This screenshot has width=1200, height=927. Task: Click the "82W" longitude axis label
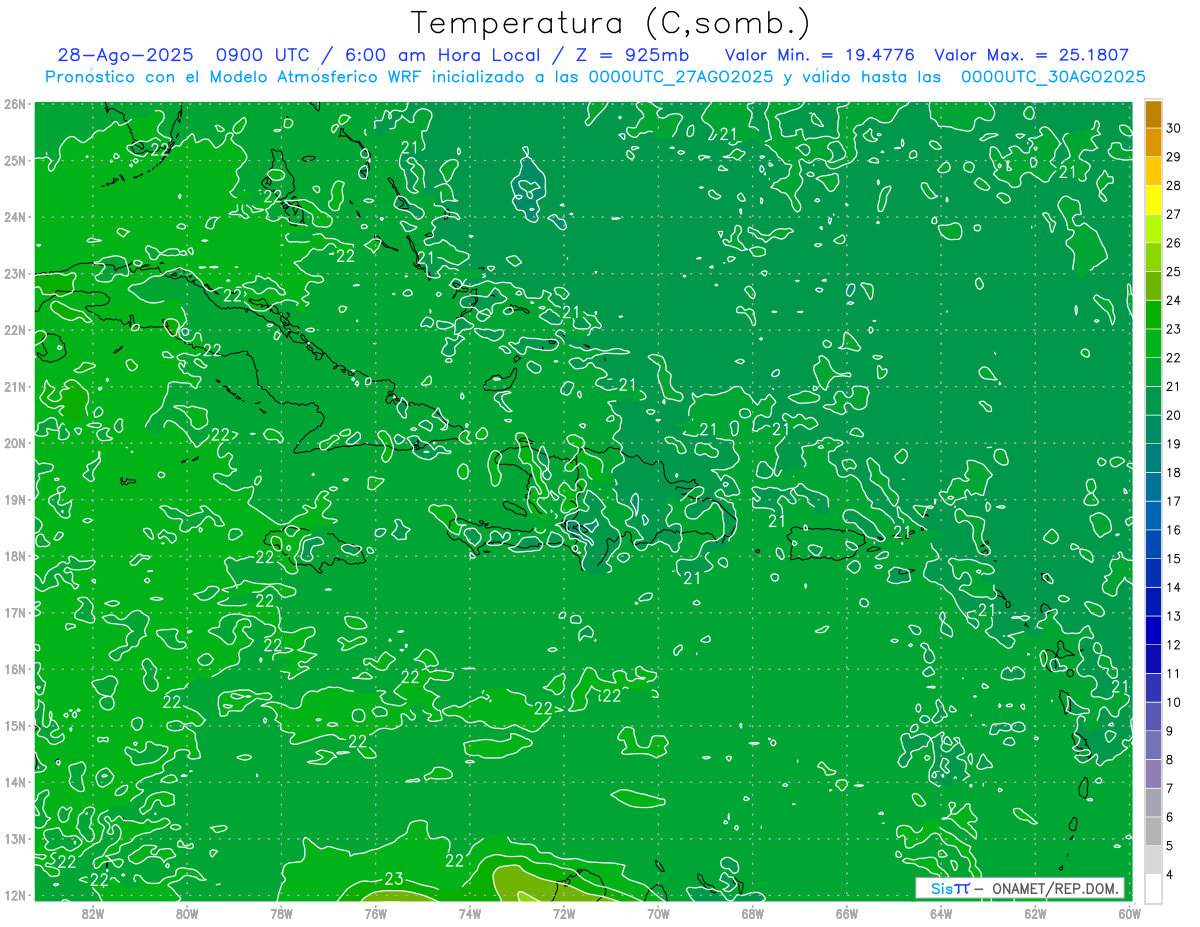pos(92,913)
